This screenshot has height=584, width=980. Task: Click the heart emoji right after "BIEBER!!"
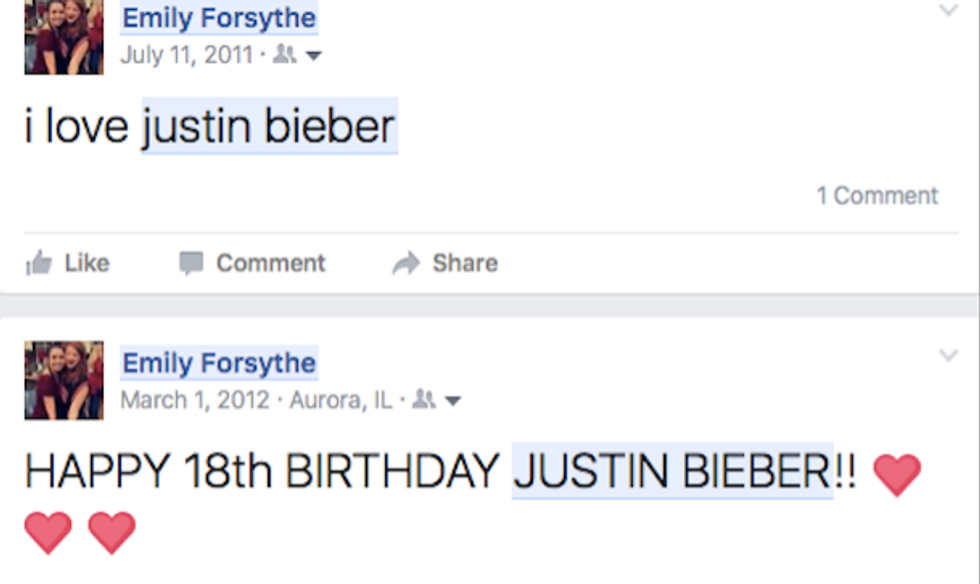896,473
